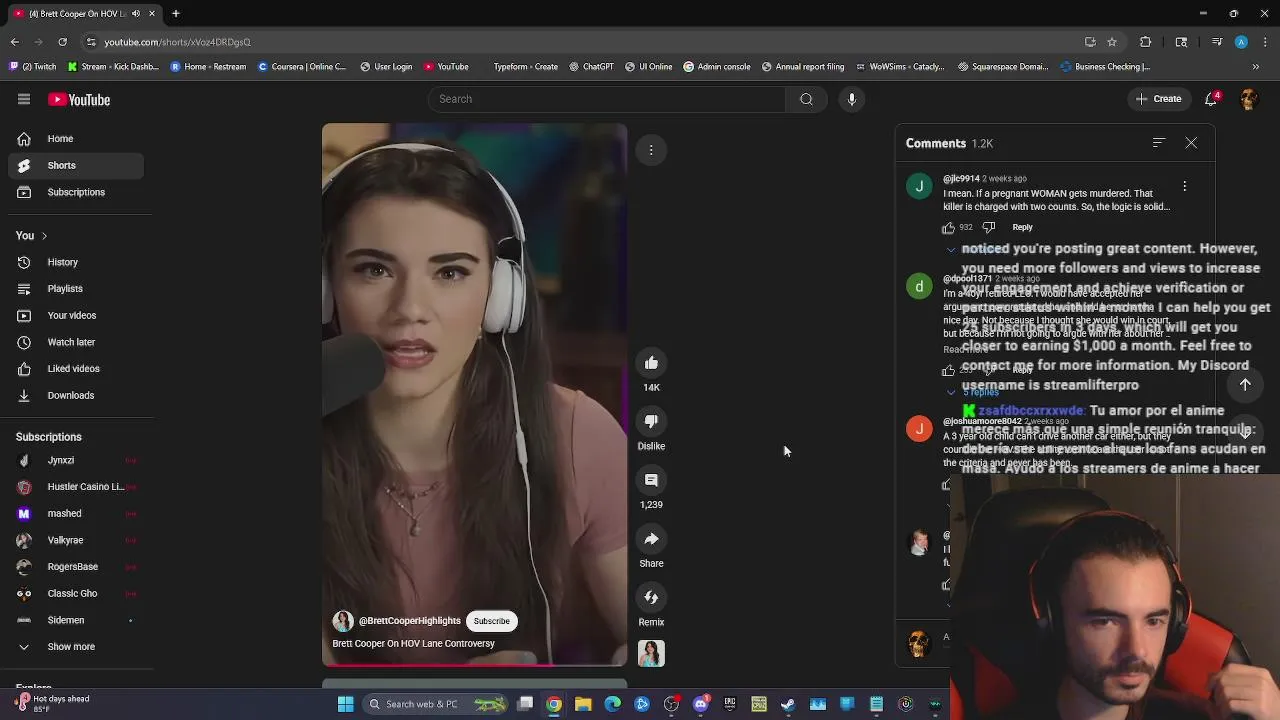Open options menu for @jlc9914 comment
This screenshot has height=720, width=1280.
[1184, 186]
